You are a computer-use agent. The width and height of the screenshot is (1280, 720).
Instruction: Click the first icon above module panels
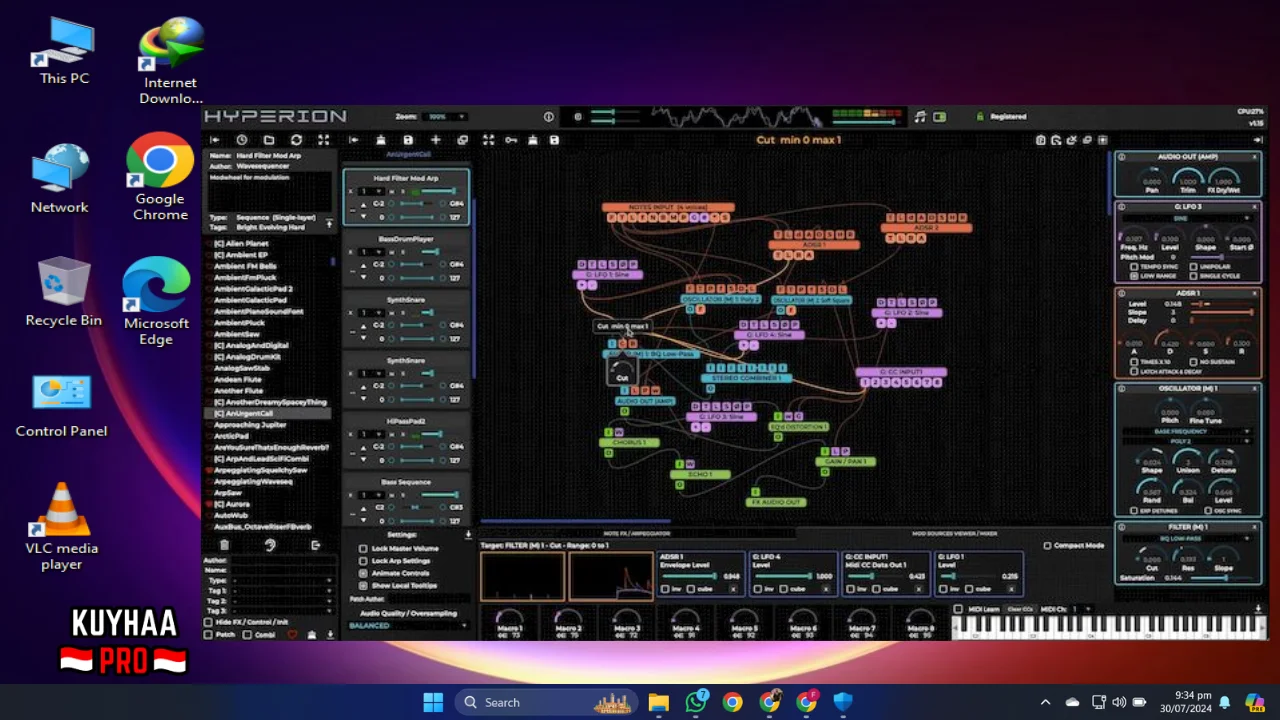pos(1040,140)
